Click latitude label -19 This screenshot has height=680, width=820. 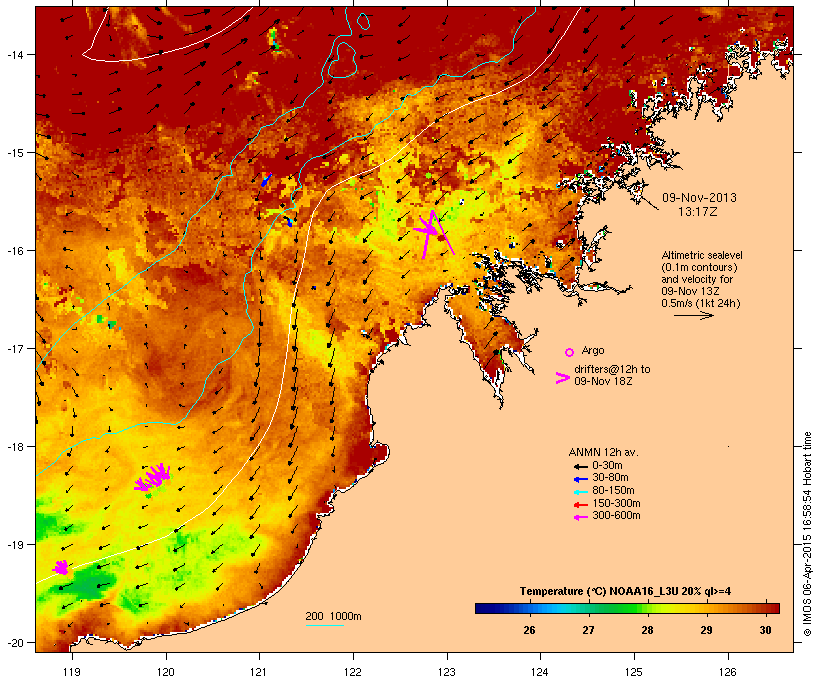14,545
